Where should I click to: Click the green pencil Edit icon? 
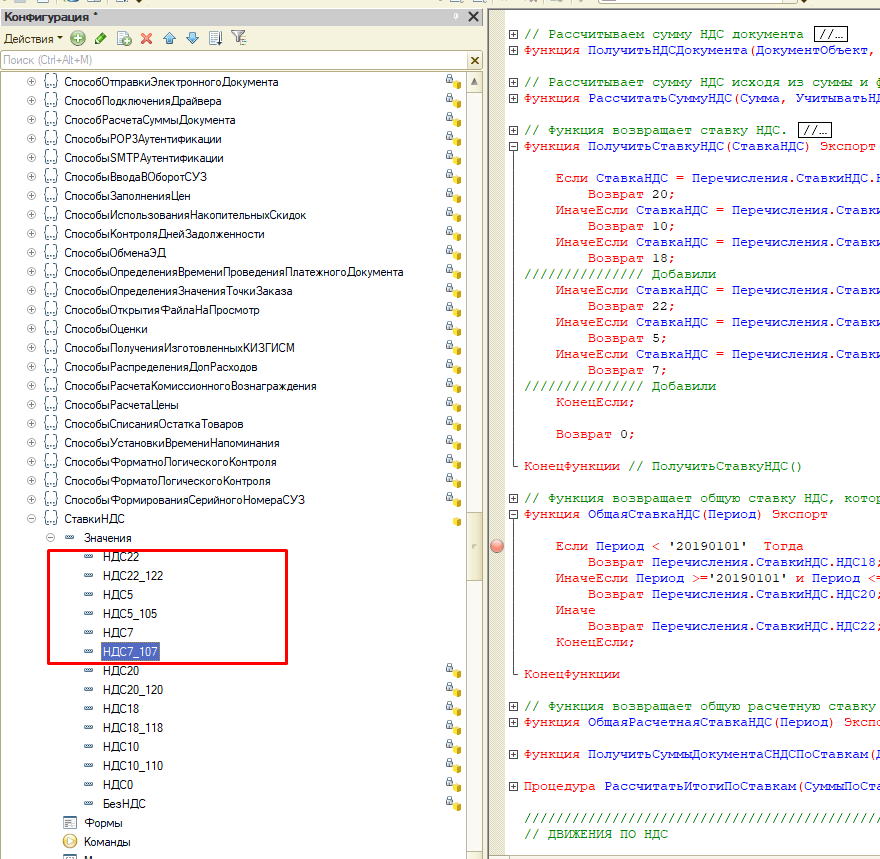(x=100, y=38)
